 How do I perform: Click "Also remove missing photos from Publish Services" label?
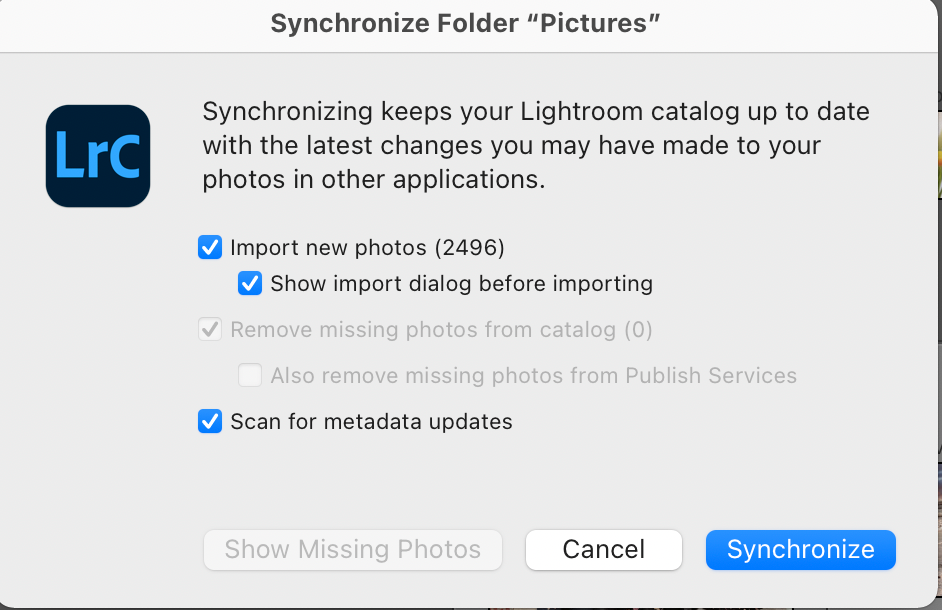533,376
